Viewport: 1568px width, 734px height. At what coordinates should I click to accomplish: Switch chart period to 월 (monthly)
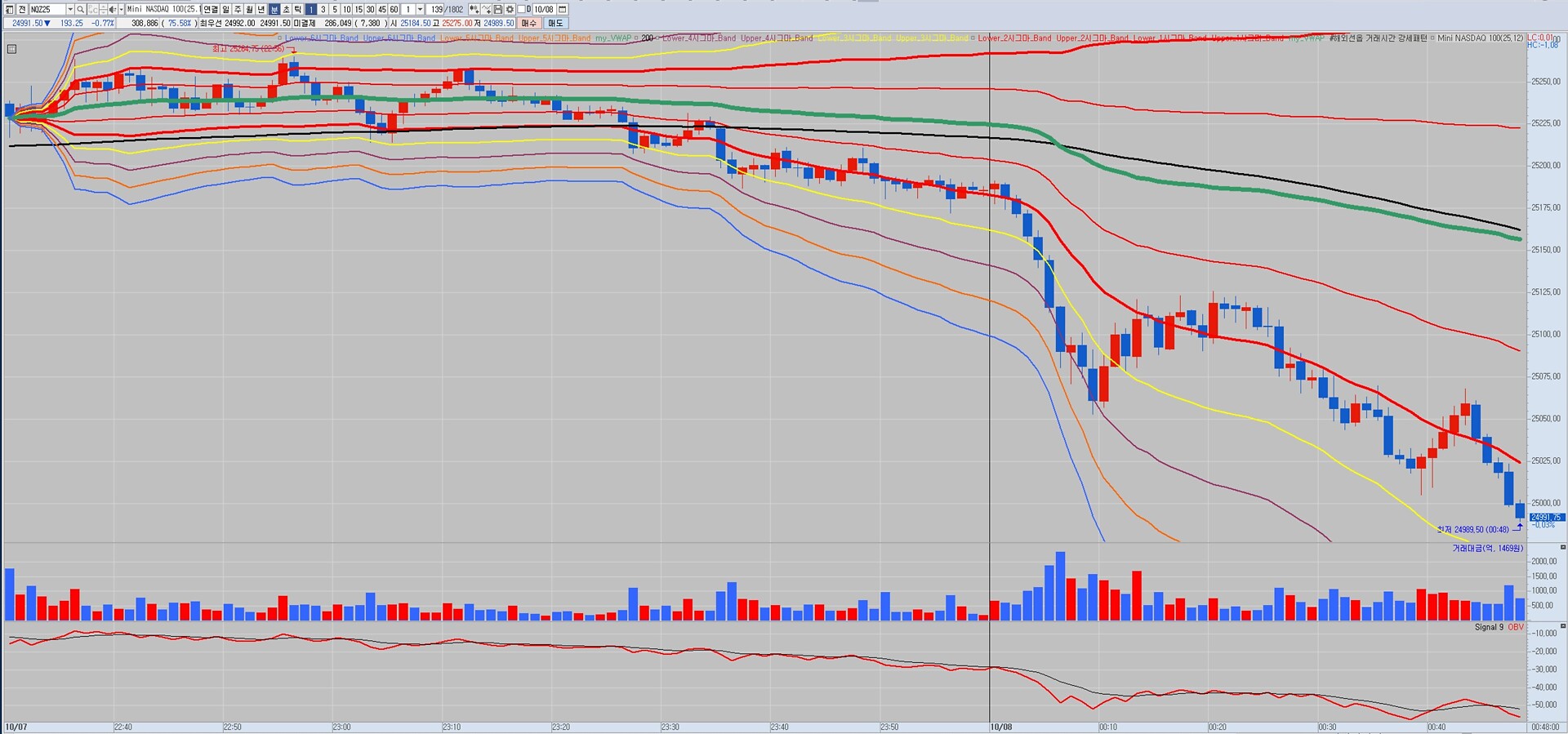[250, 9]
